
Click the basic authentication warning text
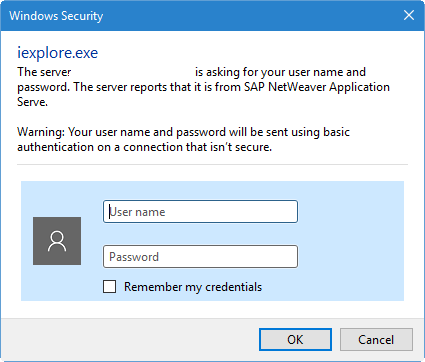[183, 139]
